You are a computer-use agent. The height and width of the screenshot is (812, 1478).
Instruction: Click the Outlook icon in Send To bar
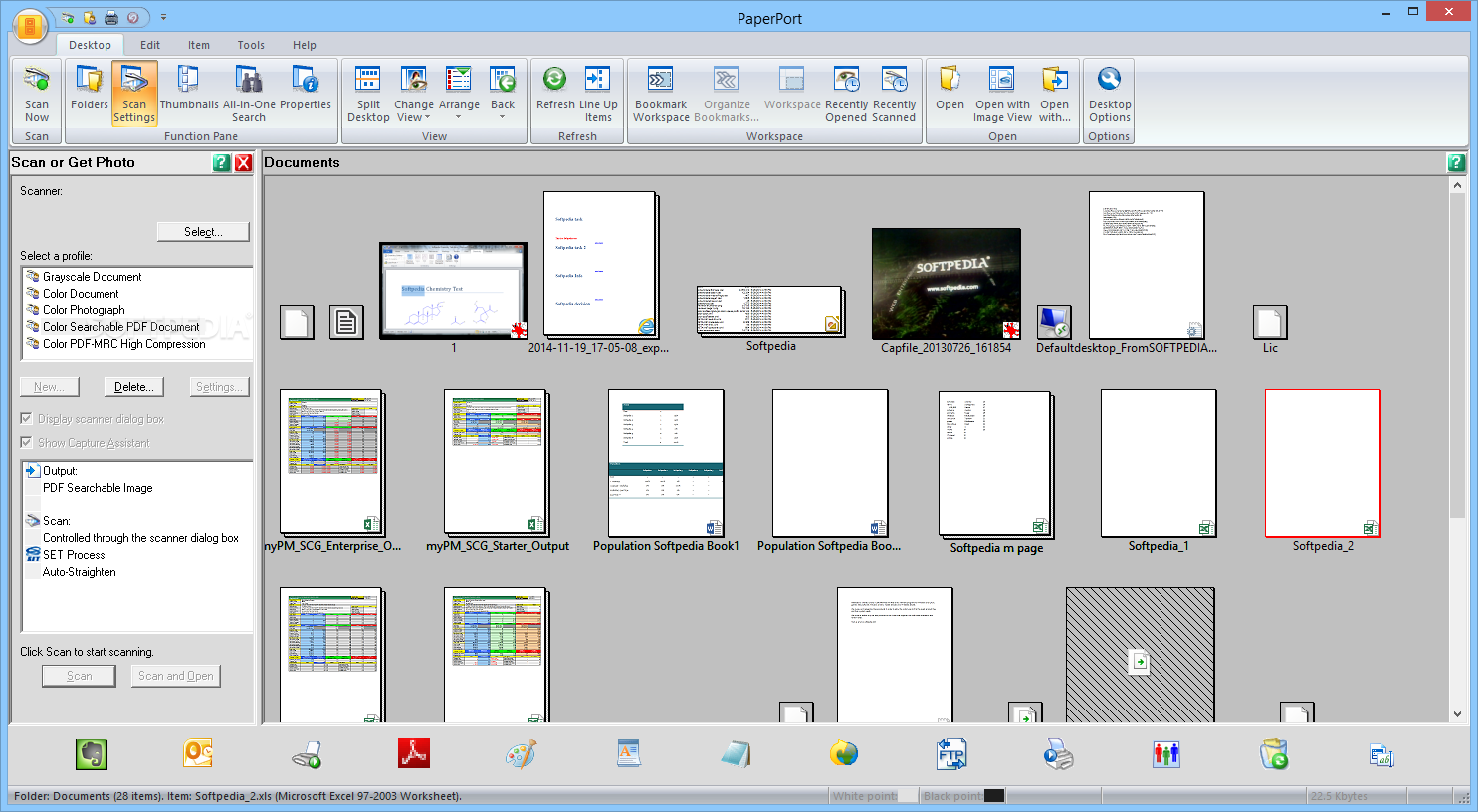click(199, 754)
